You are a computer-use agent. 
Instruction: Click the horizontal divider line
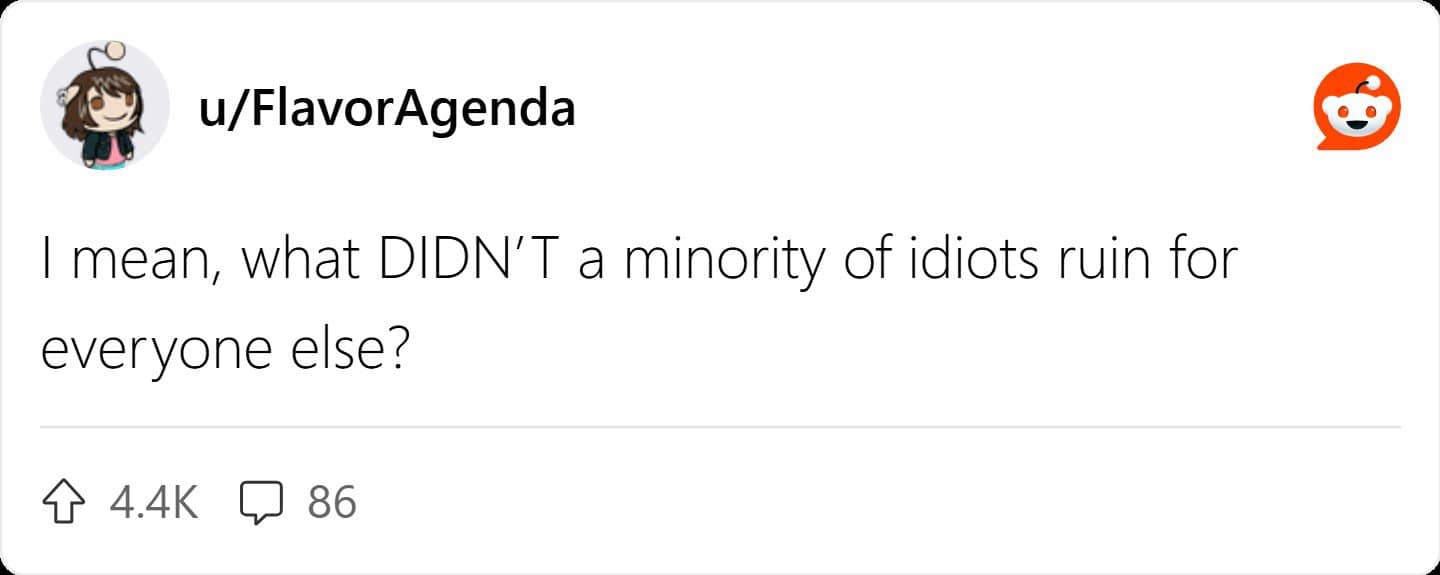tap(720, 427)
